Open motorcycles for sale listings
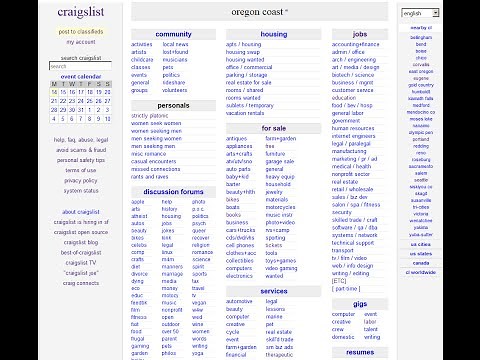Screen dimensions: 480x360 tap(280, 207)
